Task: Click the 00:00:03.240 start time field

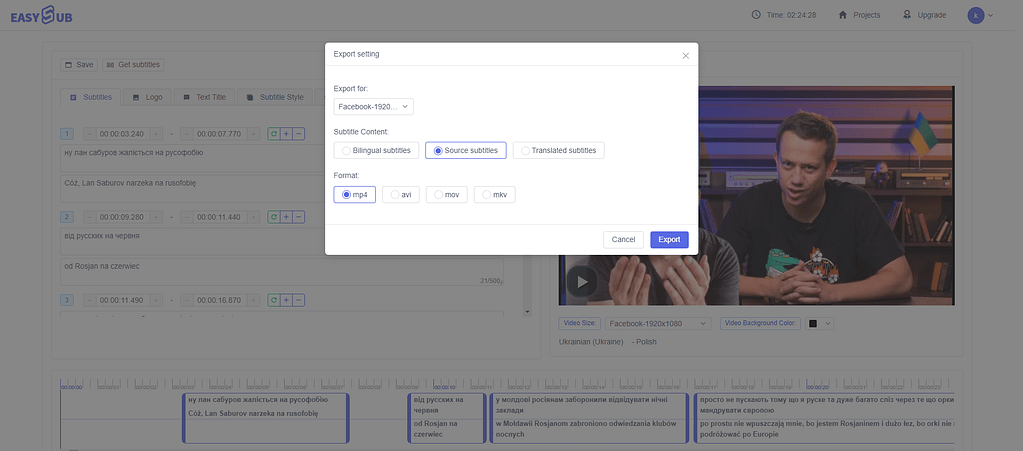Action: (x=123, y=134)
